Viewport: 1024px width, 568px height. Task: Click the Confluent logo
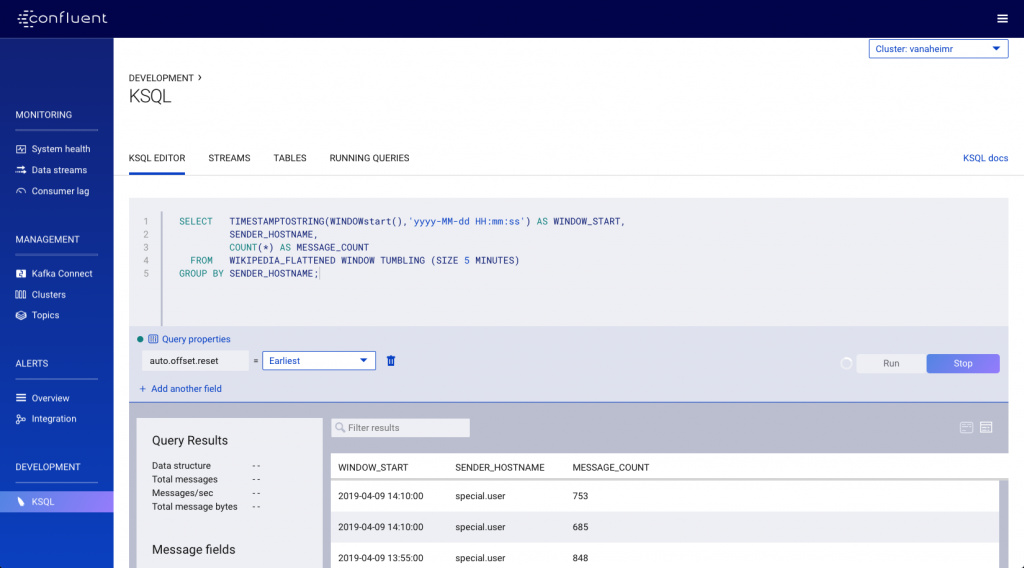coord(62,18)
